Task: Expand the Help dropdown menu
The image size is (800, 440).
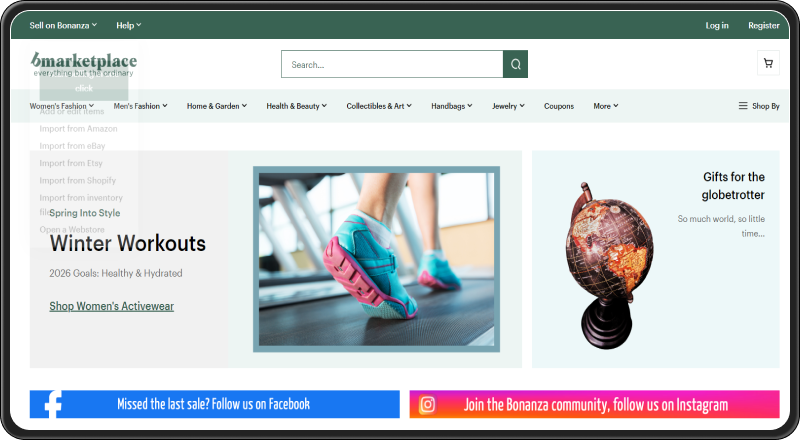Action: [x=129, y=25]
